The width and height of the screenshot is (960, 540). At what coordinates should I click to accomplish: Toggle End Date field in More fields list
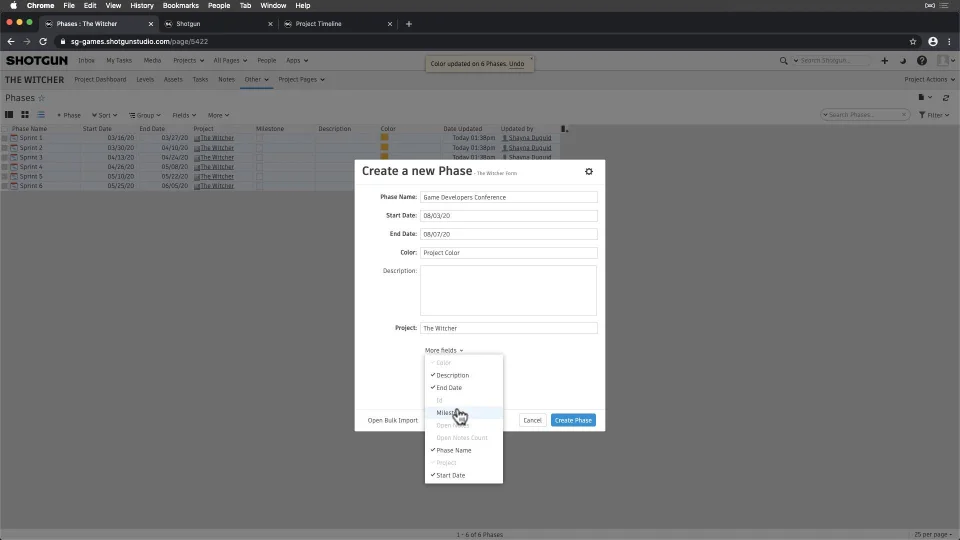[463, 388]
